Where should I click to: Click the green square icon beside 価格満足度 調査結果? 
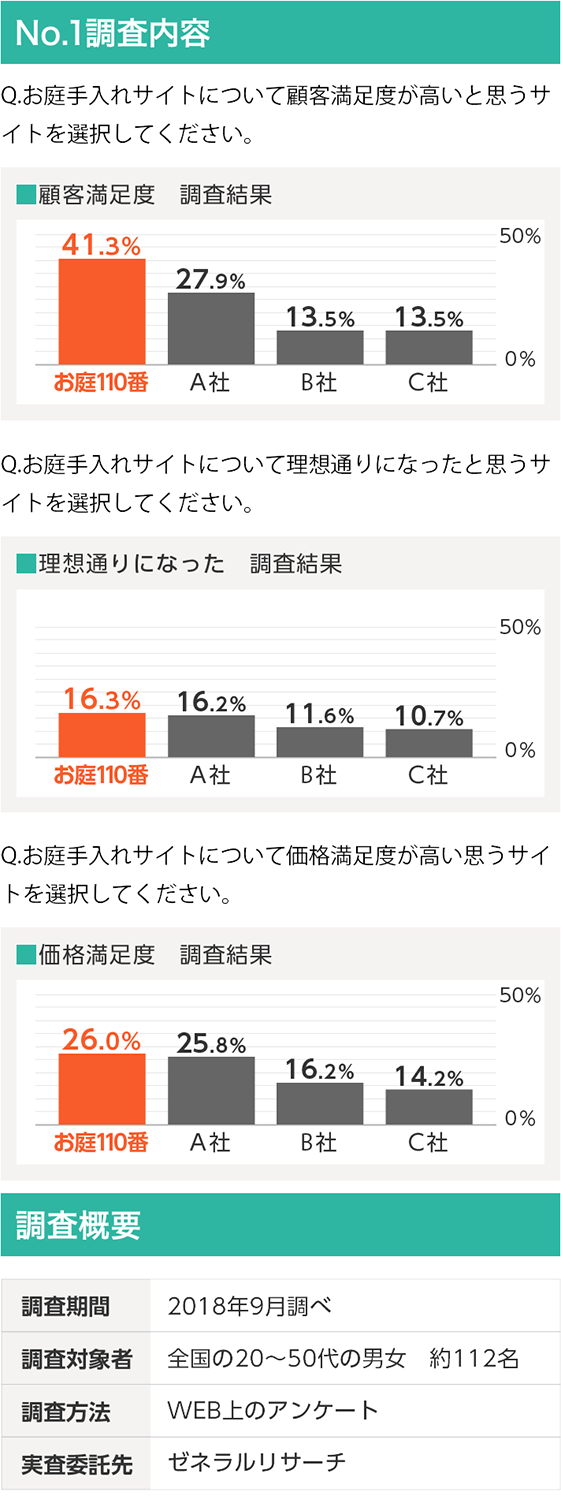click(27, 955)
